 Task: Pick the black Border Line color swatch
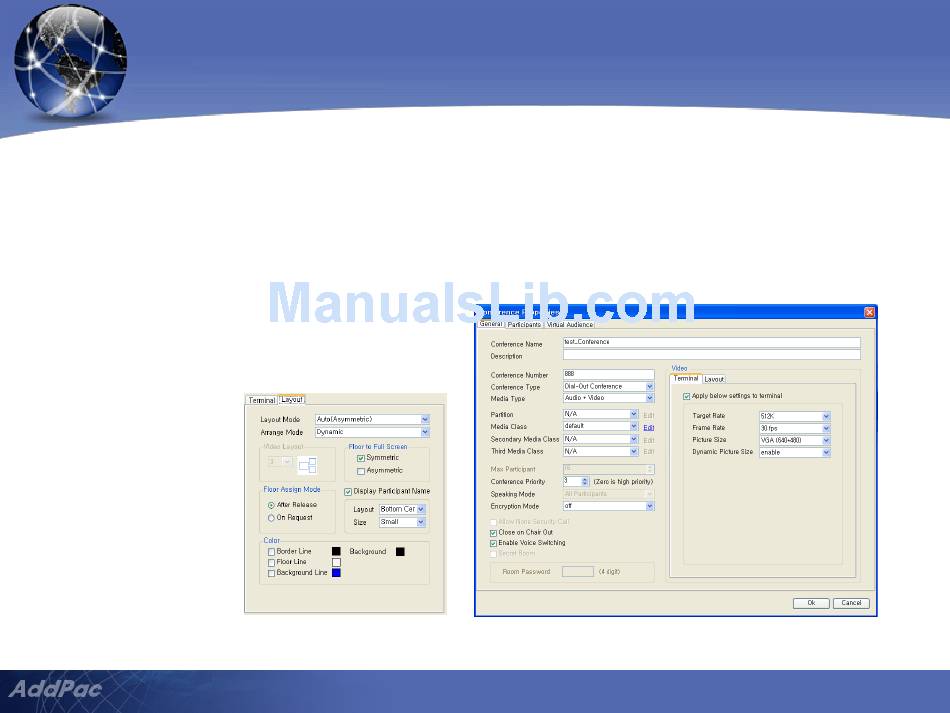[x=336, y=551]
